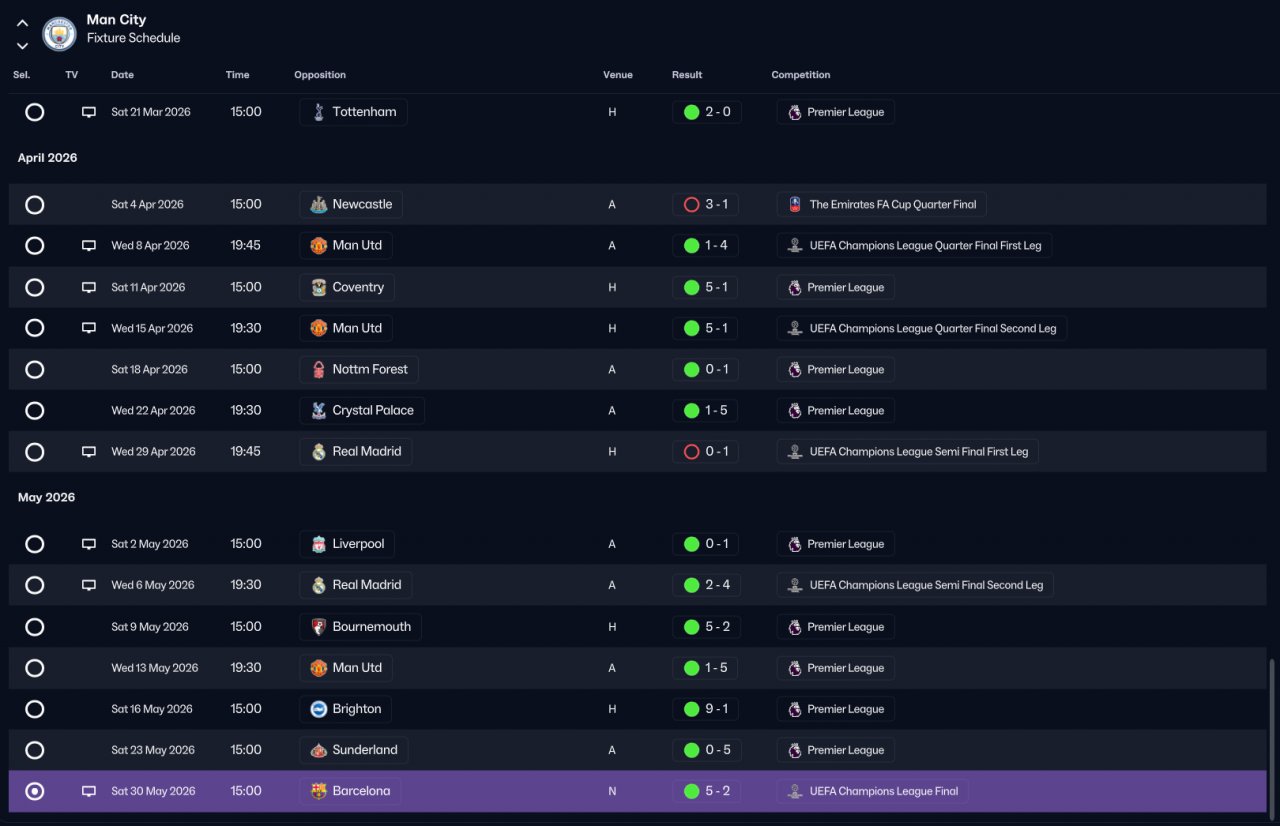
Task: Click the TV icon on Liverpool row
Action: [89, 545]
